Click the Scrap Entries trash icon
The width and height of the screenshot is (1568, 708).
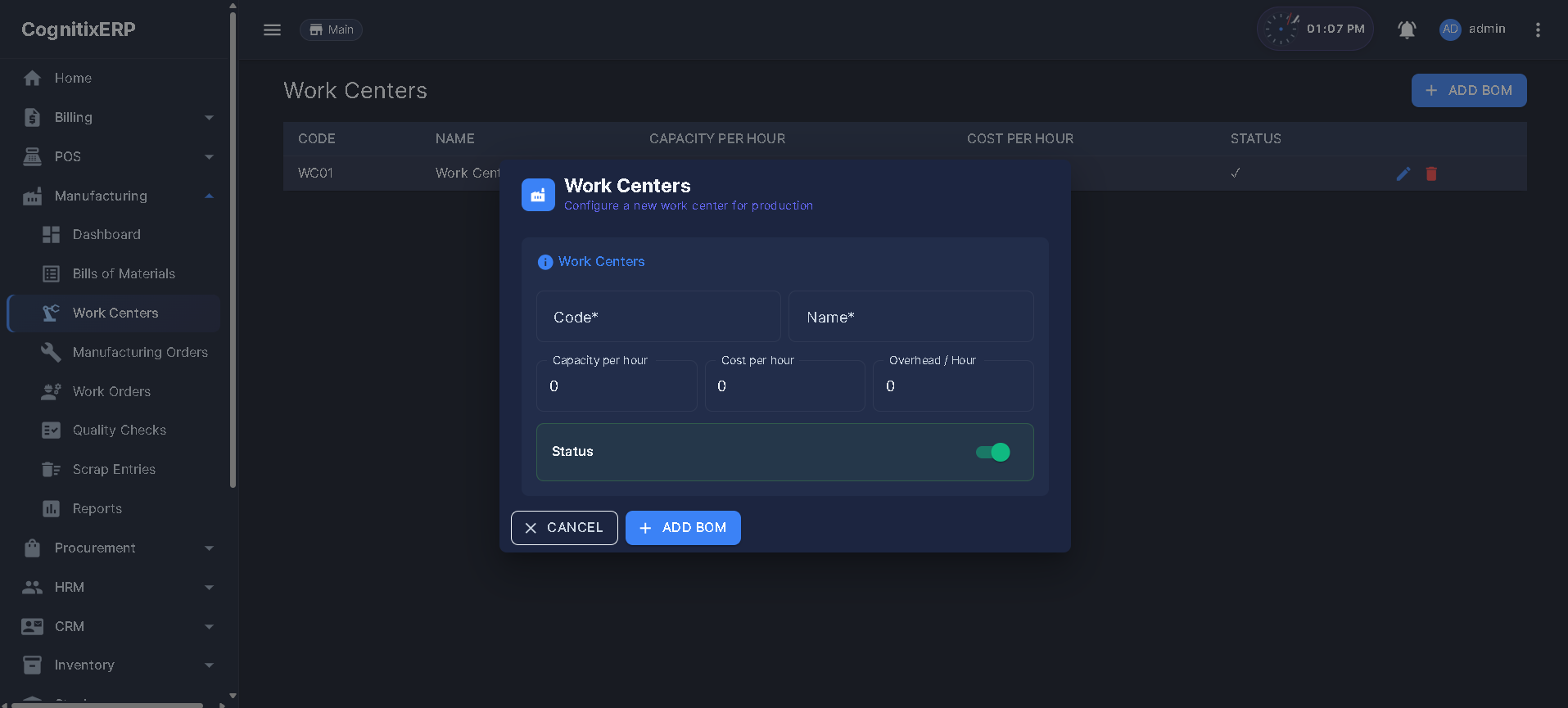tap(51, 469)
